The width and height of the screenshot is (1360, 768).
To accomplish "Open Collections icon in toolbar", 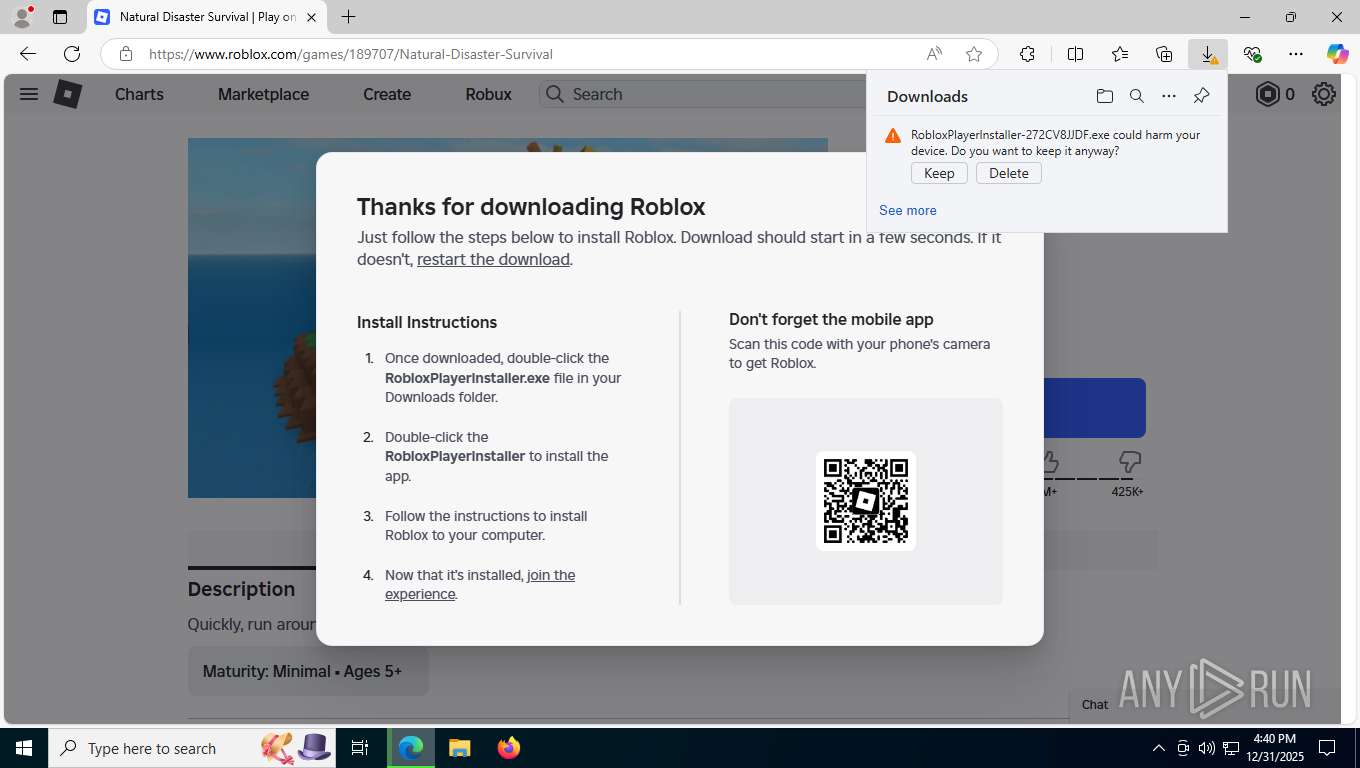I will point(1164,54).
